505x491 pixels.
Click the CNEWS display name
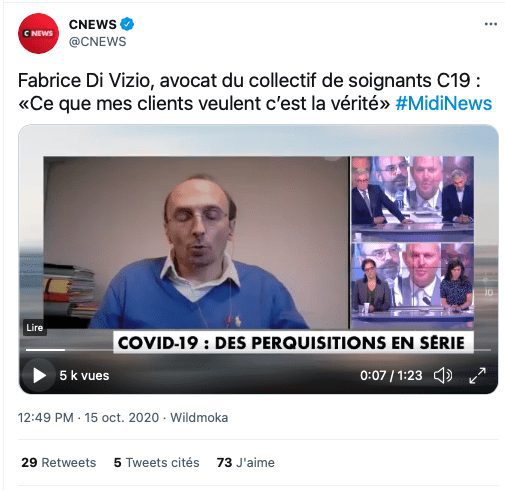(92, 24)
